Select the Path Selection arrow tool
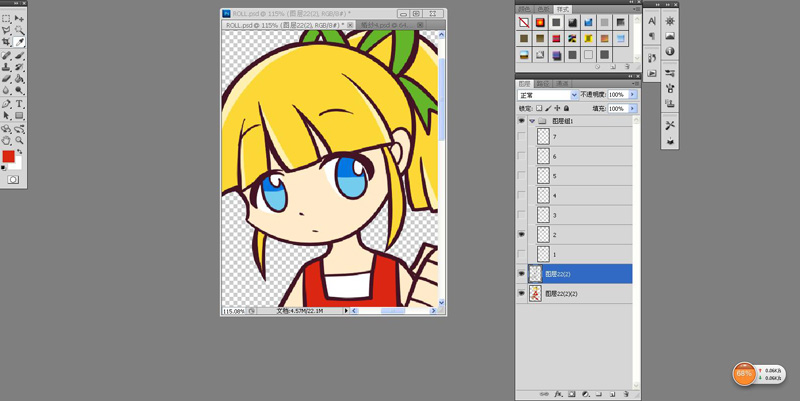This screenshot has width=800, height=401. point(6,116)
